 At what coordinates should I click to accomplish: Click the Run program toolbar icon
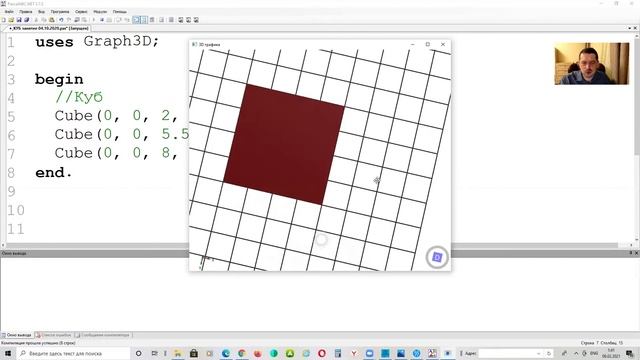(94, 20)
